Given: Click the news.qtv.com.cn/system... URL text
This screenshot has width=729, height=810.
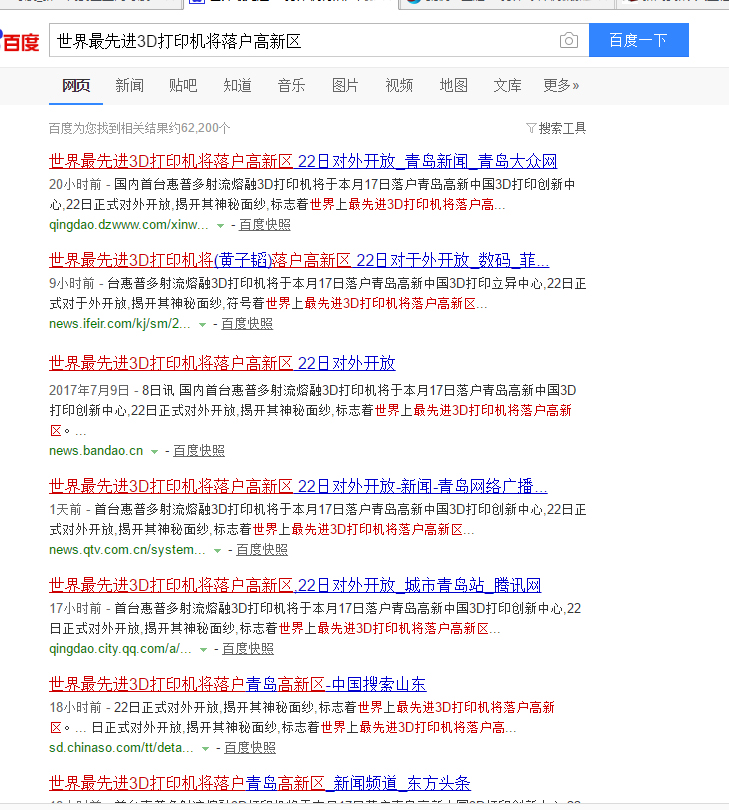Looking at the screenshot, I should click(127, 550).
